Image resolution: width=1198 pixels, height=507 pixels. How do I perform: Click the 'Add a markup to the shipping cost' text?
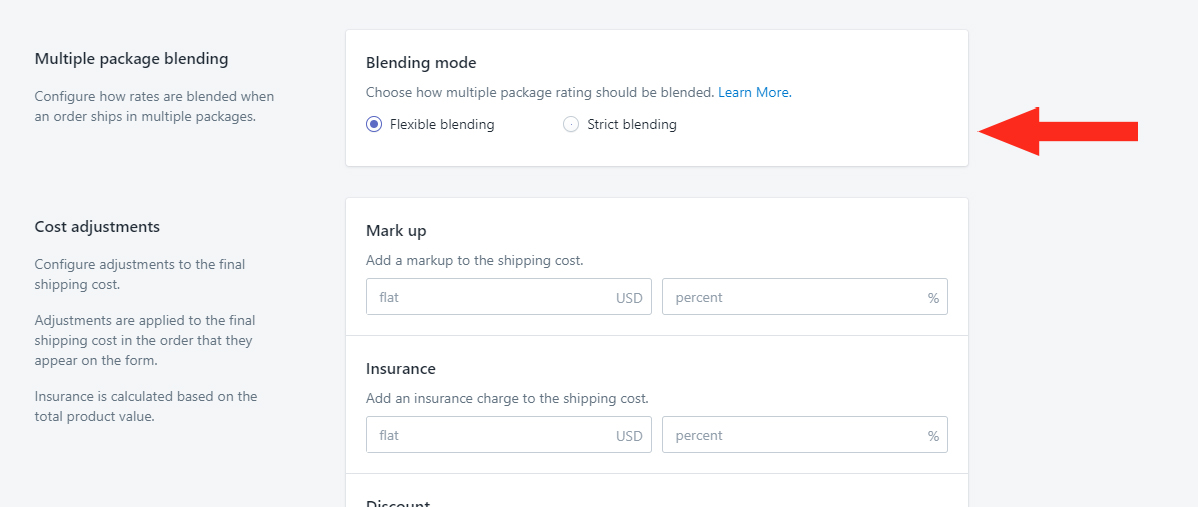tap(474, 260)
